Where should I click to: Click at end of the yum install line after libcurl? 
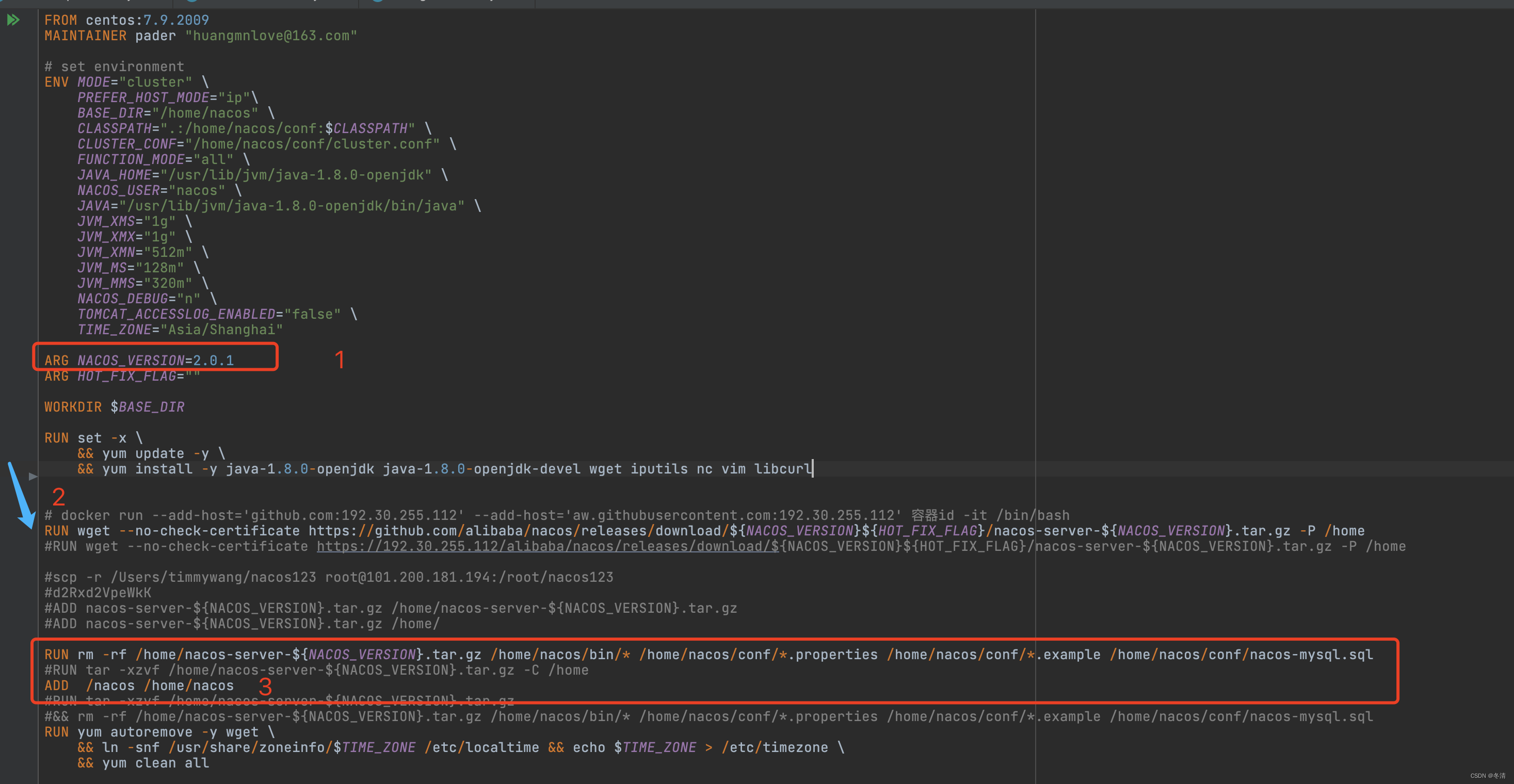click(x=813, y=469)
